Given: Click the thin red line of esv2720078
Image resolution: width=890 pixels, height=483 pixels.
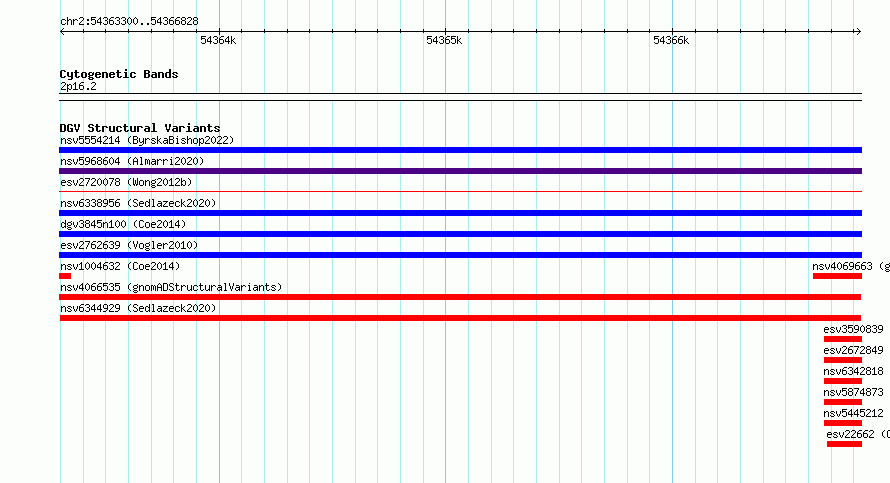Looking at the screenshot, I should [460, 192].
